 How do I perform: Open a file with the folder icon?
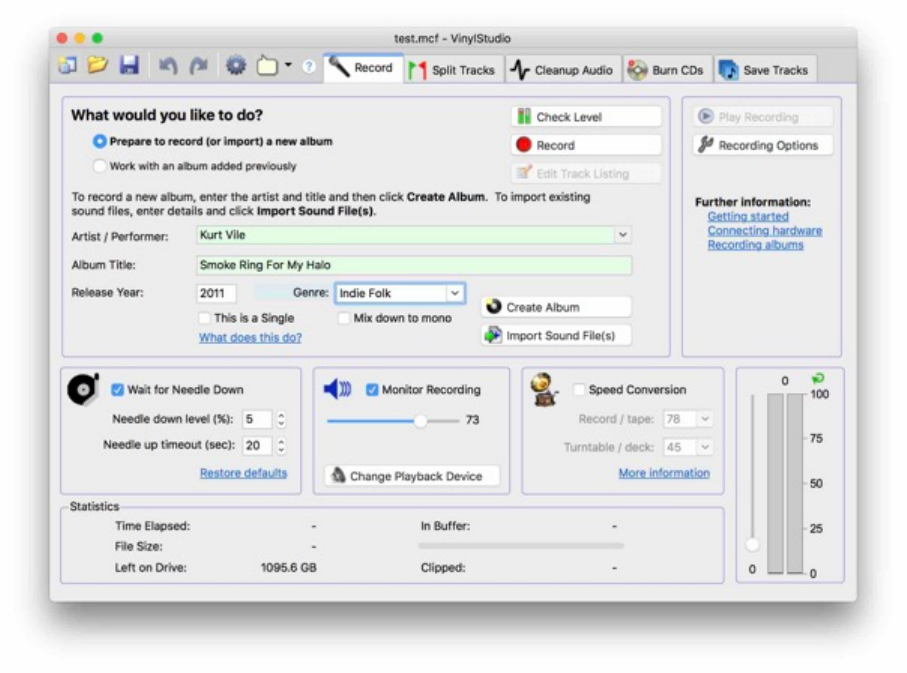(x=98, y=65)
